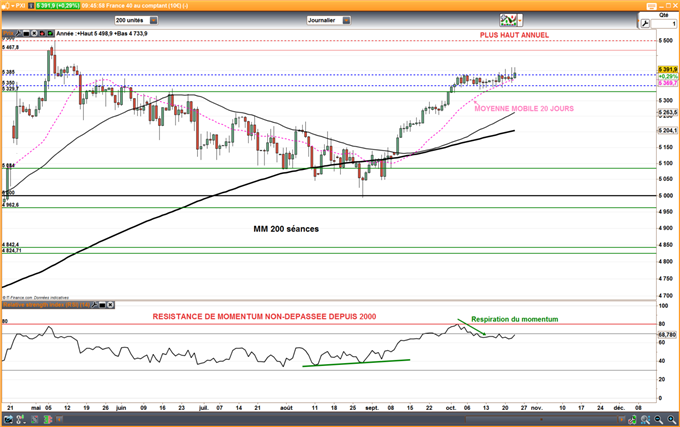This screenshot has width=680, height=427.
Task: Click the 4 842,4 level label at left
Action: pyautogui.click(x=10, y=245)
